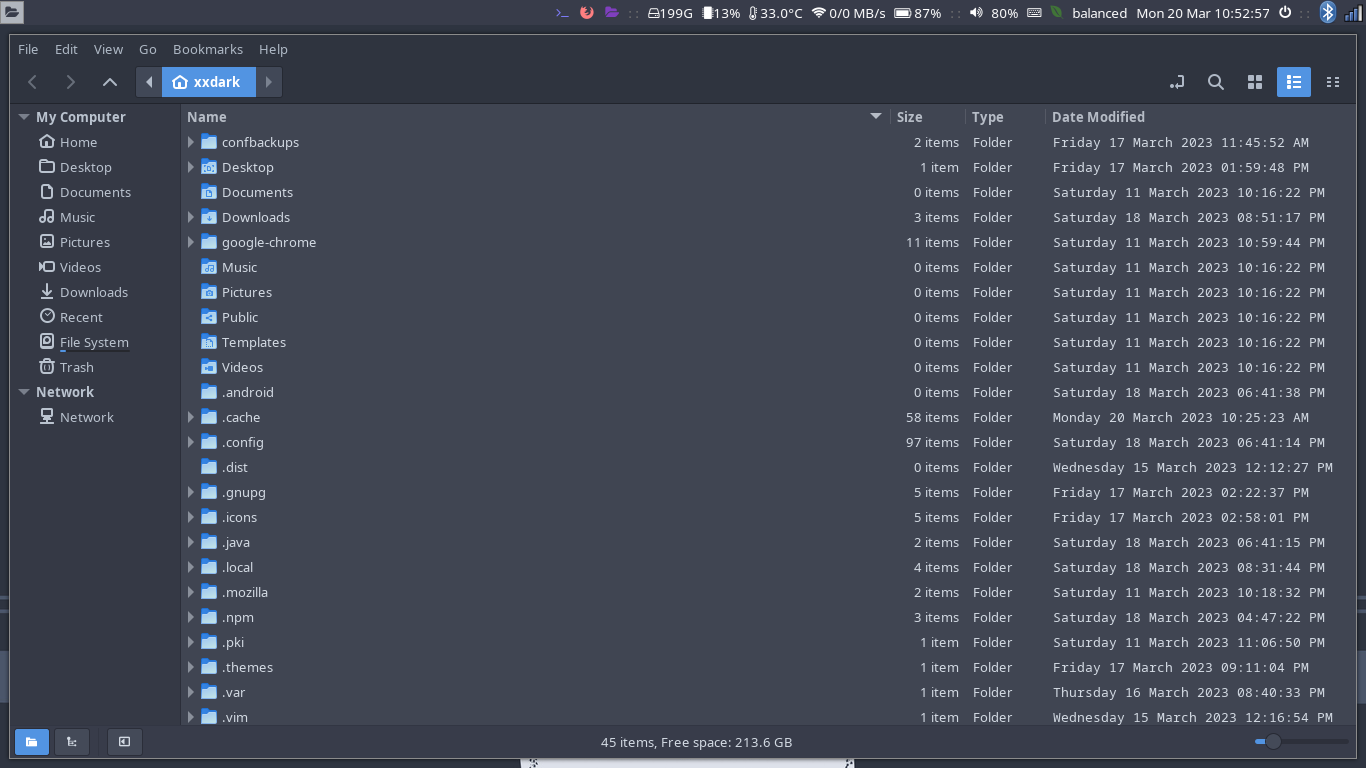Switch to list view

[1294, 82]
